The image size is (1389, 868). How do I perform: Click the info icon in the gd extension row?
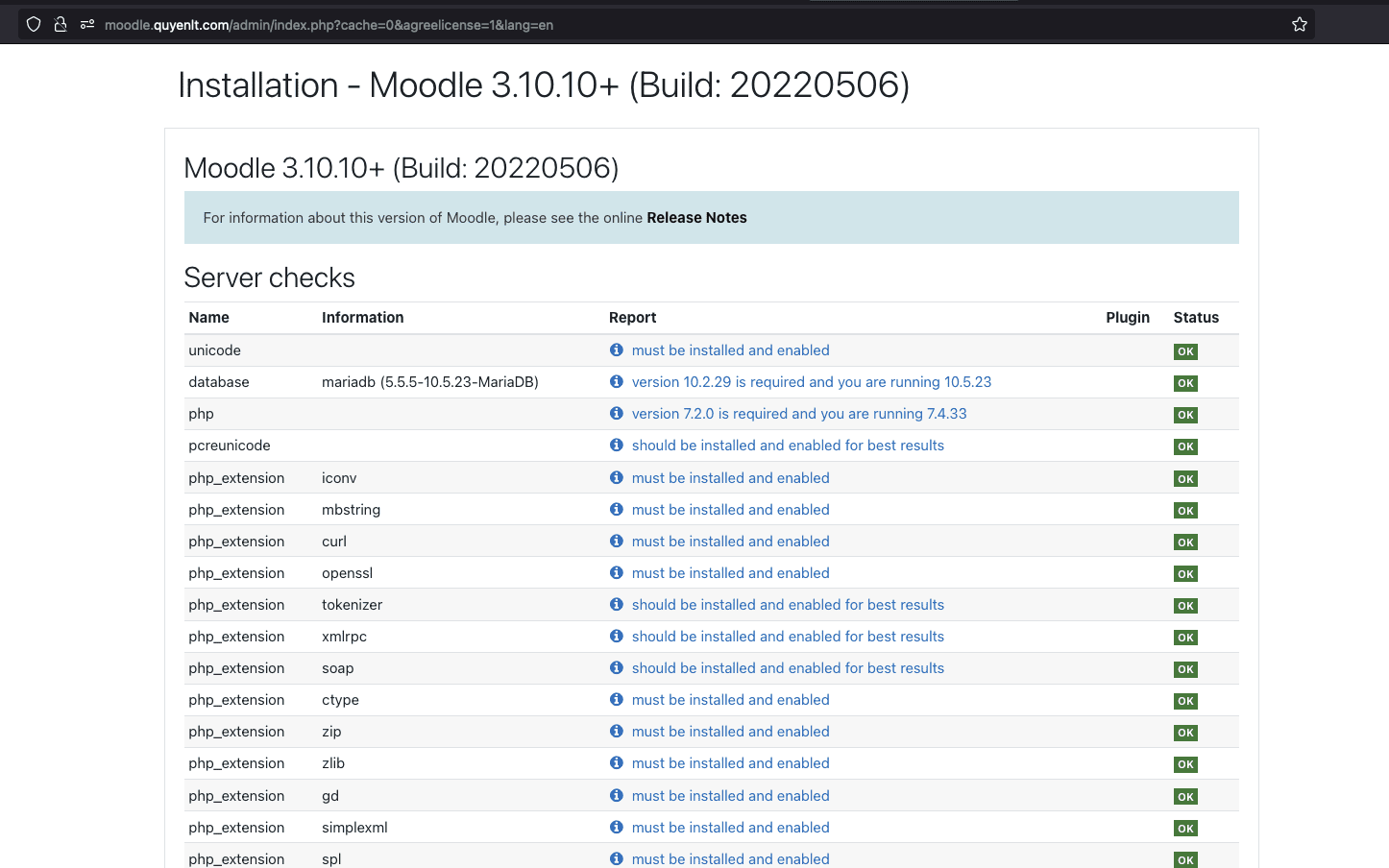[x=617, y=796]
